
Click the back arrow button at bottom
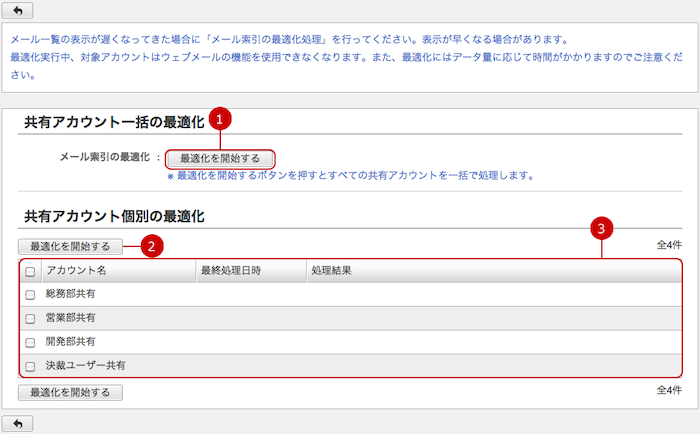click(x=17, y=423)
